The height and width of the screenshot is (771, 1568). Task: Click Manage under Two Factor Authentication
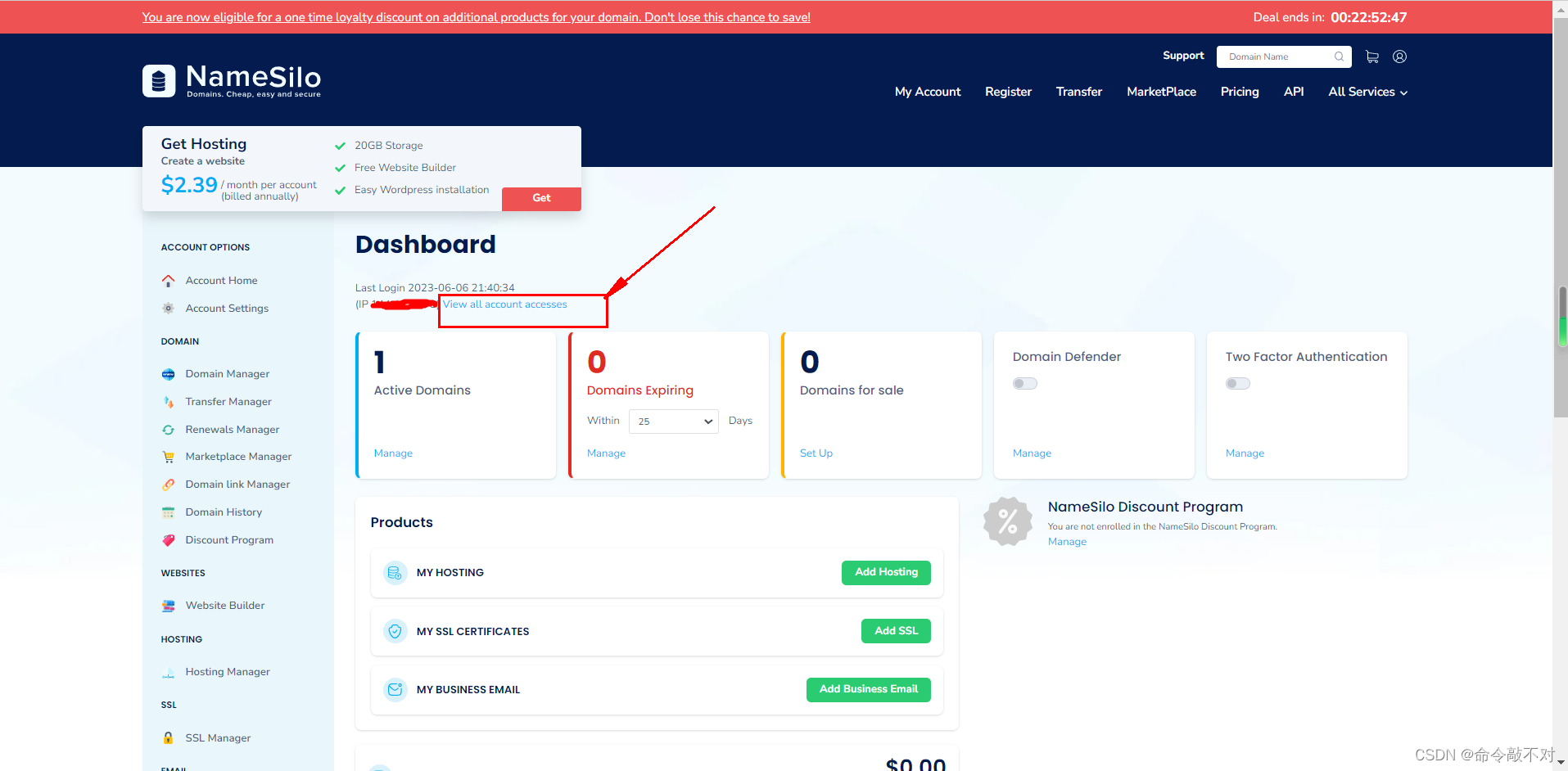pos(1245,453)
